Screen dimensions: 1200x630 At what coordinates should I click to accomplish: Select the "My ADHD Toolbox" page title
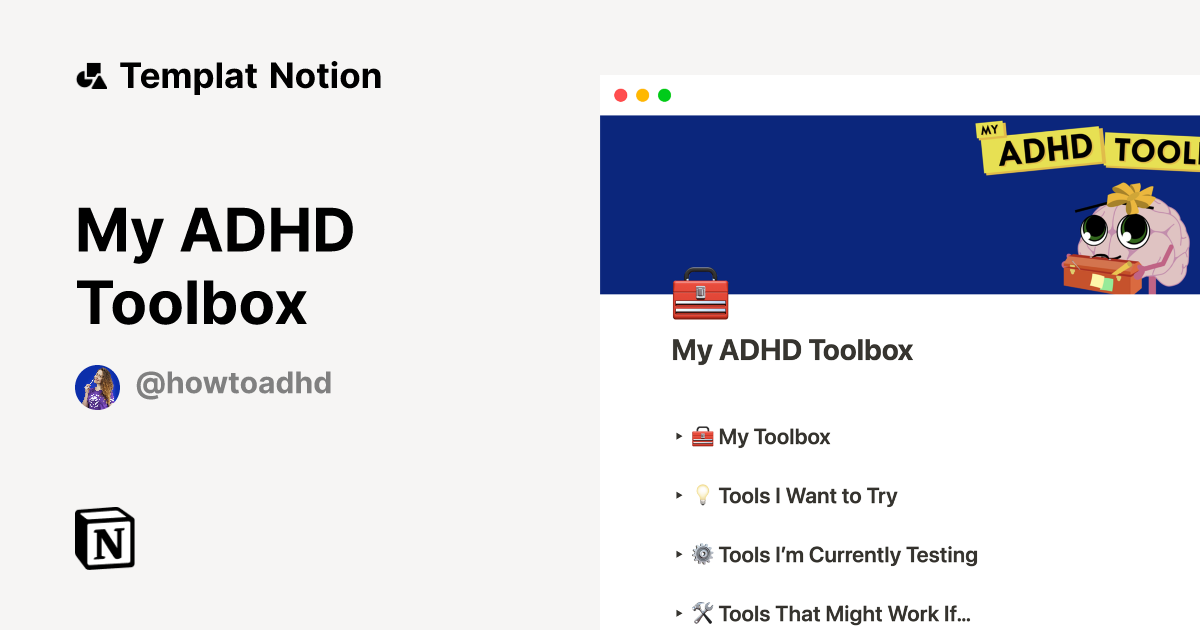coord(792,350)
